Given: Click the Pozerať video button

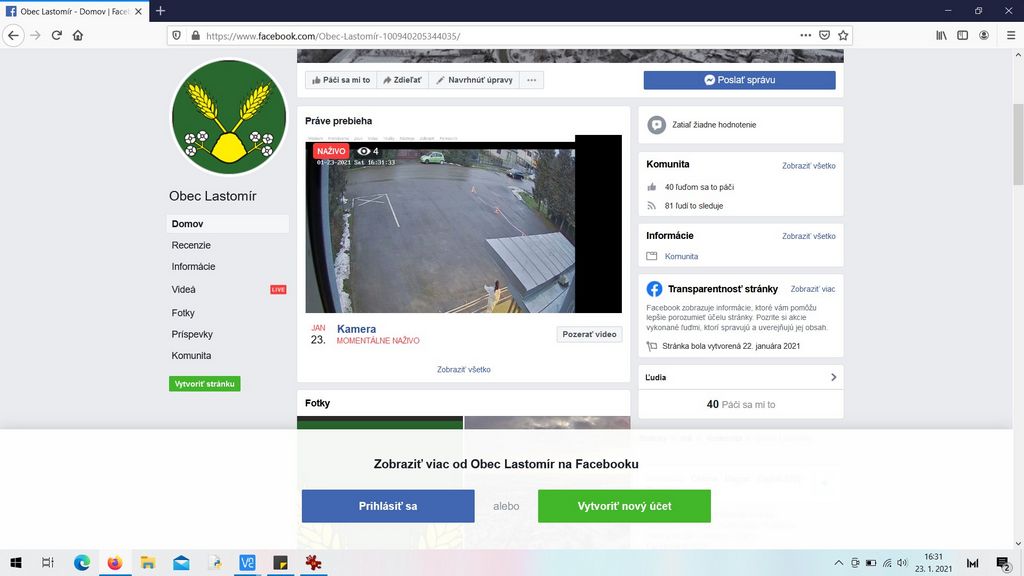Looking at the screenshot, I should tap(589, 334).
